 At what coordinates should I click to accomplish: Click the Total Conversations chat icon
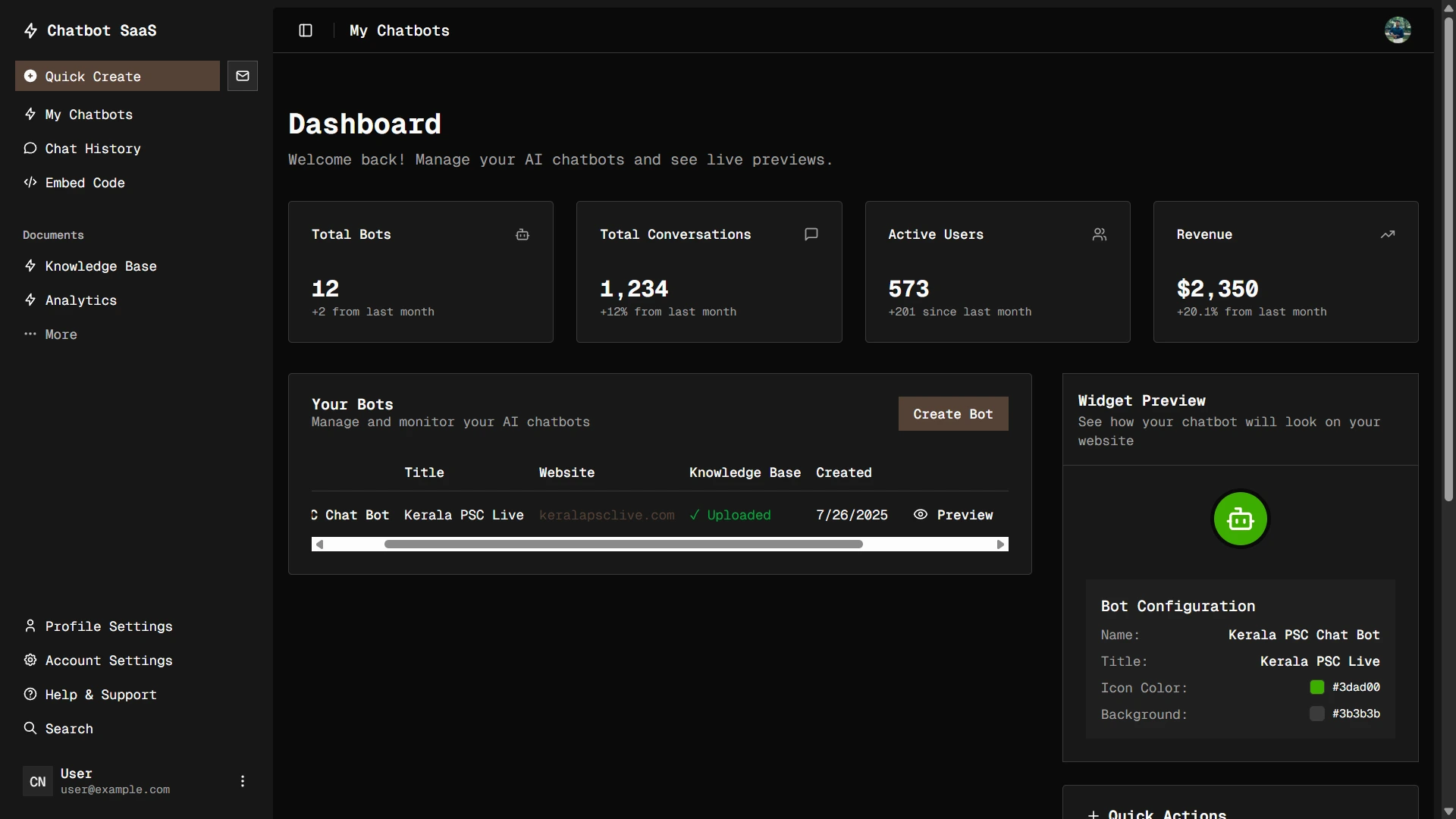click(811, 234)
